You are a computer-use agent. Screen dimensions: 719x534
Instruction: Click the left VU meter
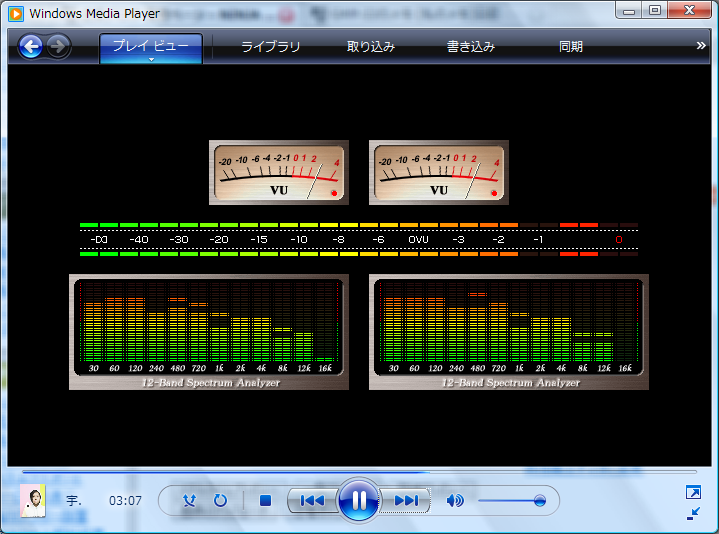(279, 172)
